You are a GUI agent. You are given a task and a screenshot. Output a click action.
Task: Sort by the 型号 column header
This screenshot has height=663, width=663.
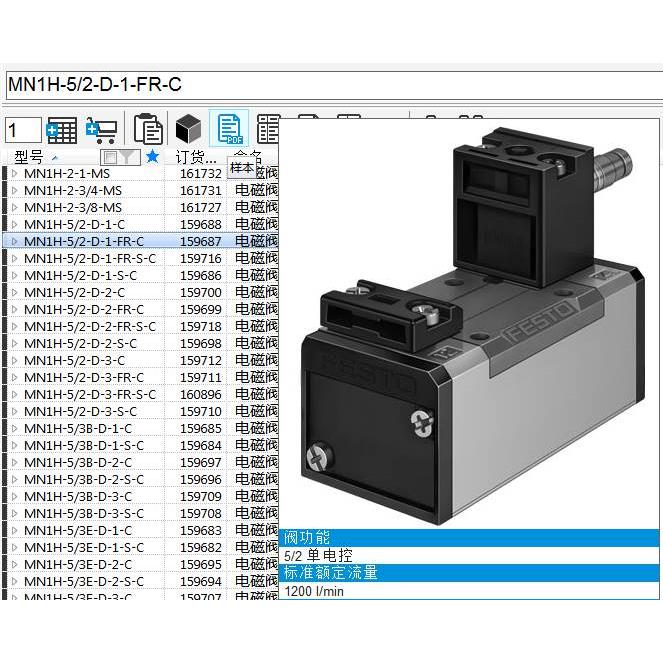point(29,157)
